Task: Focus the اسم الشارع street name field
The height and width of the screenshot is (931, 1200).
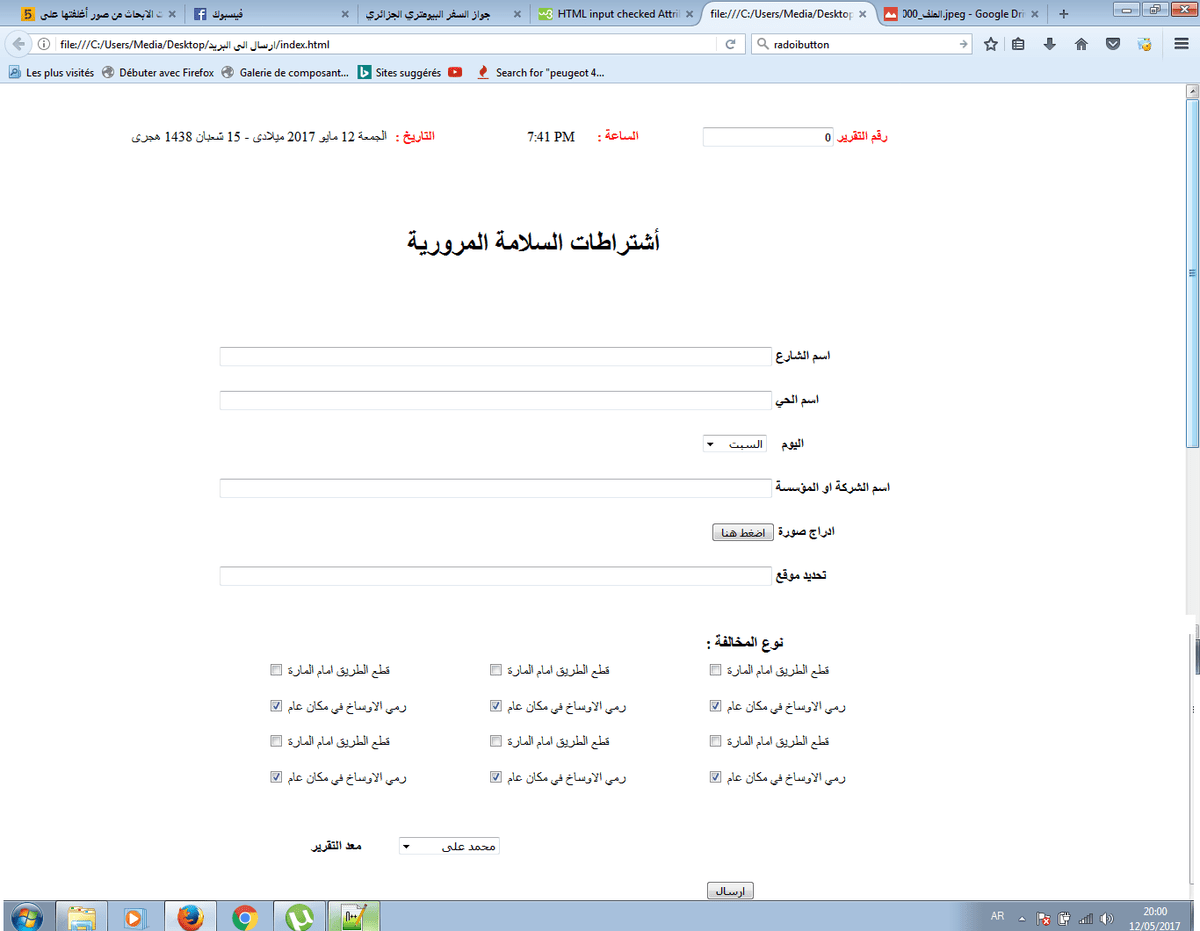Action: tap(496, 356)
